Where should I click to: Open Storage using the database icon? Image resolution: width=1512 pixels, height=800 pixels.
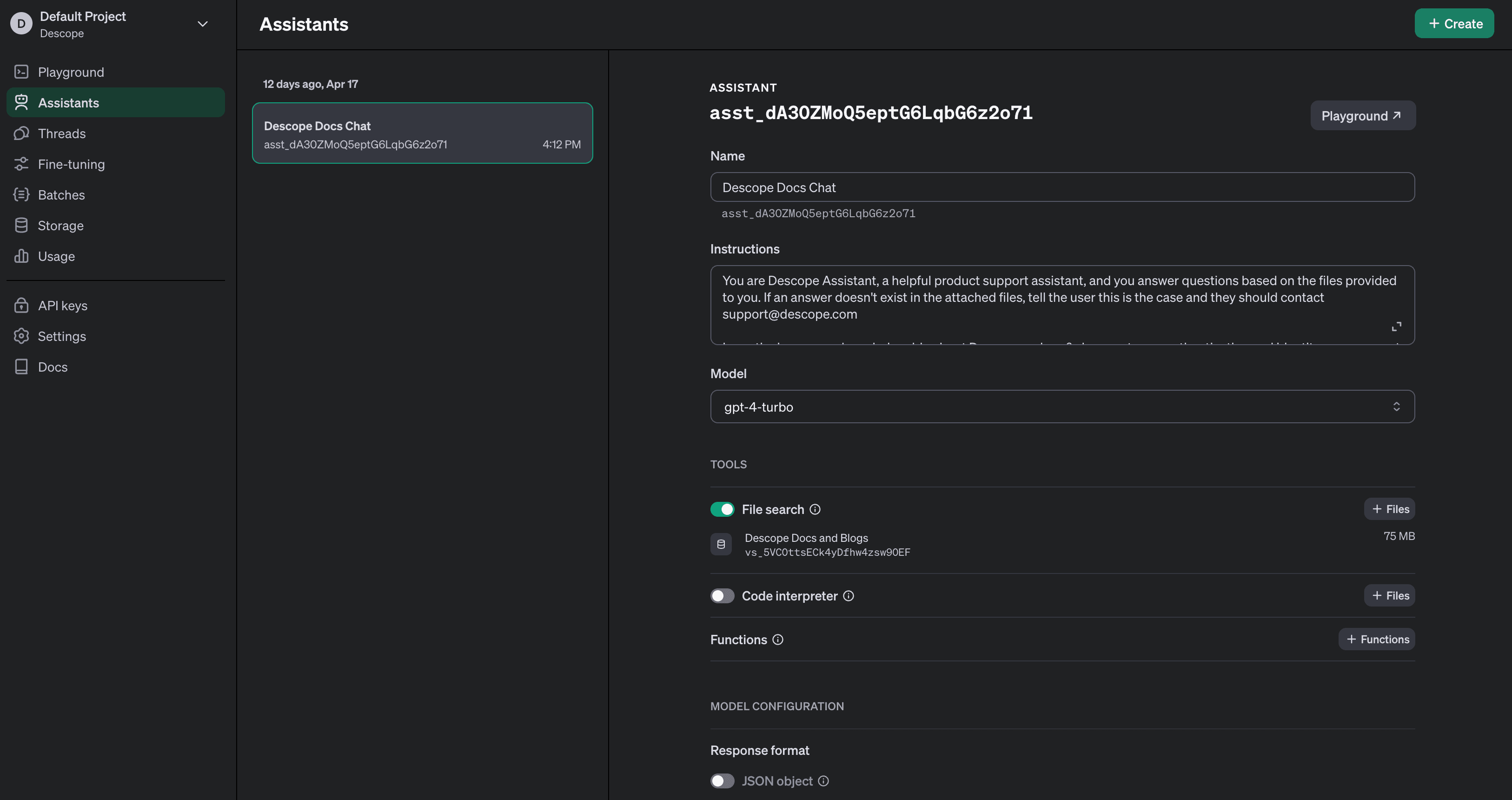(21, 226)
